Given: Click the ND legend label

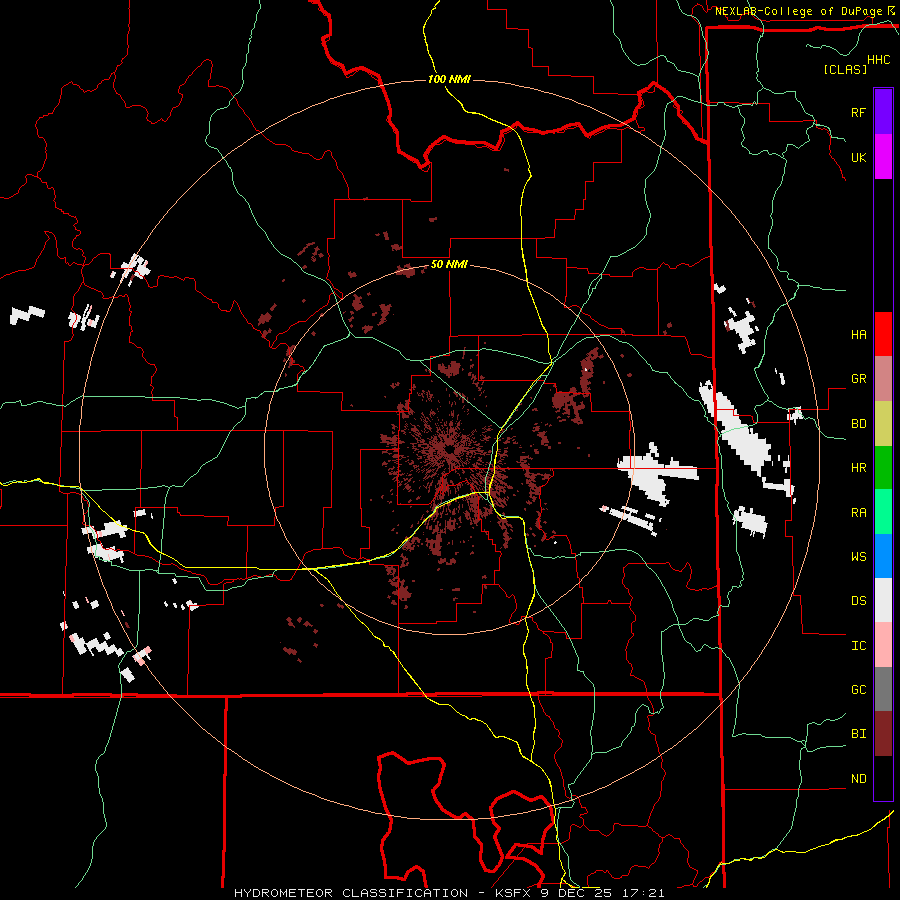Looking at the screenshot, I should click(x=858, y=779).
